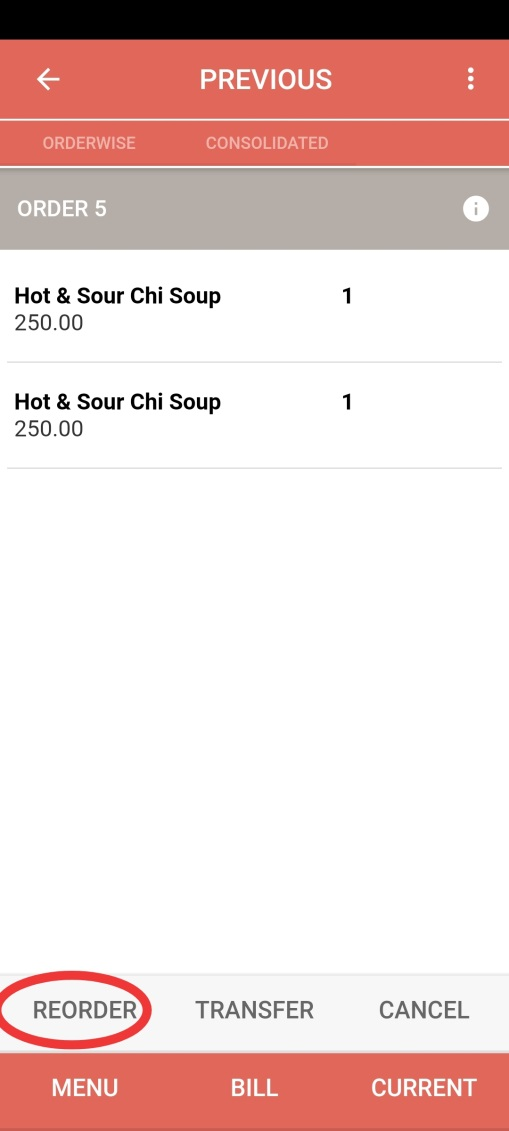Screen dimensions: 509x1131
Task: Open the three-dot overflow menu
Action: pyautogui.click(x=471, y=79)
